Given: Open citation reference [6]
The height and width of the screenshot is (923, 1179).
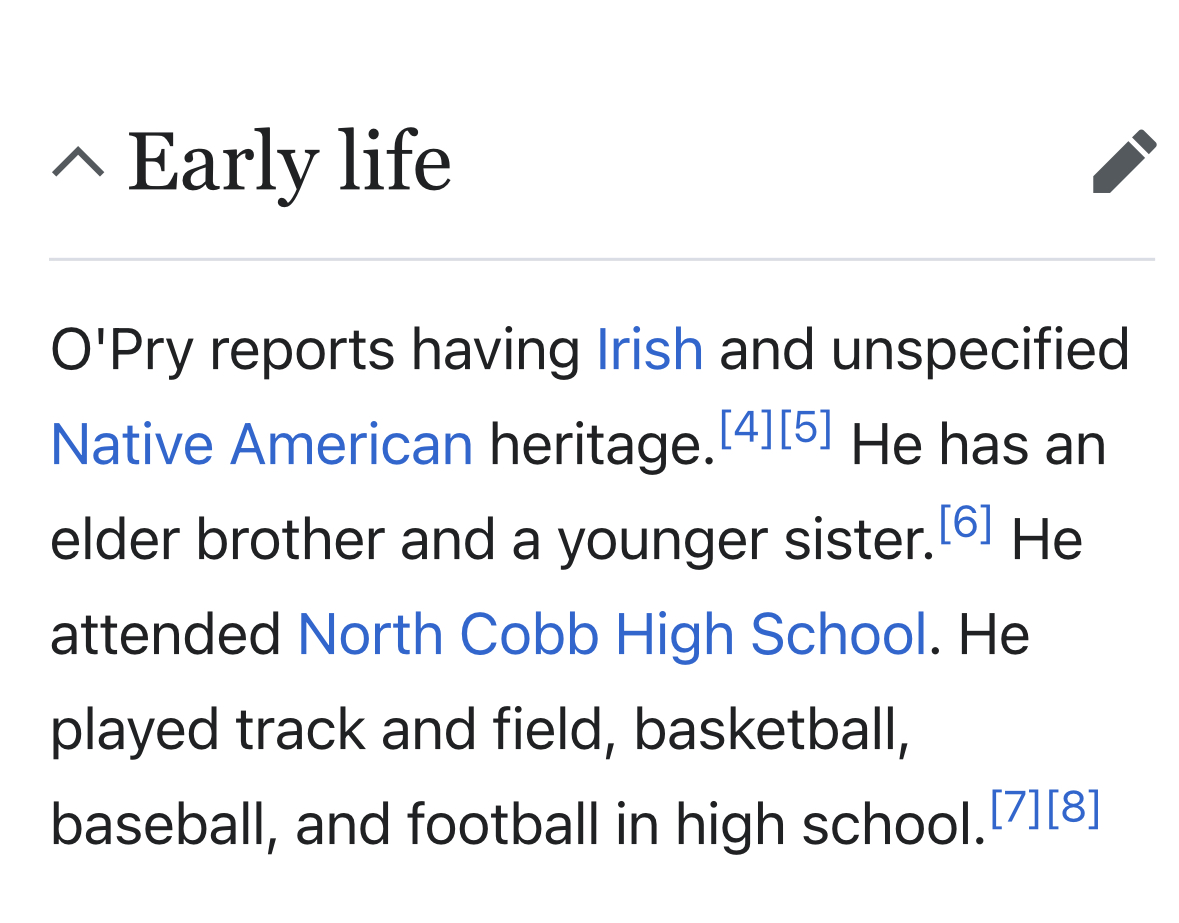Looking at the screenshot, I should click(x=965, y=525).
